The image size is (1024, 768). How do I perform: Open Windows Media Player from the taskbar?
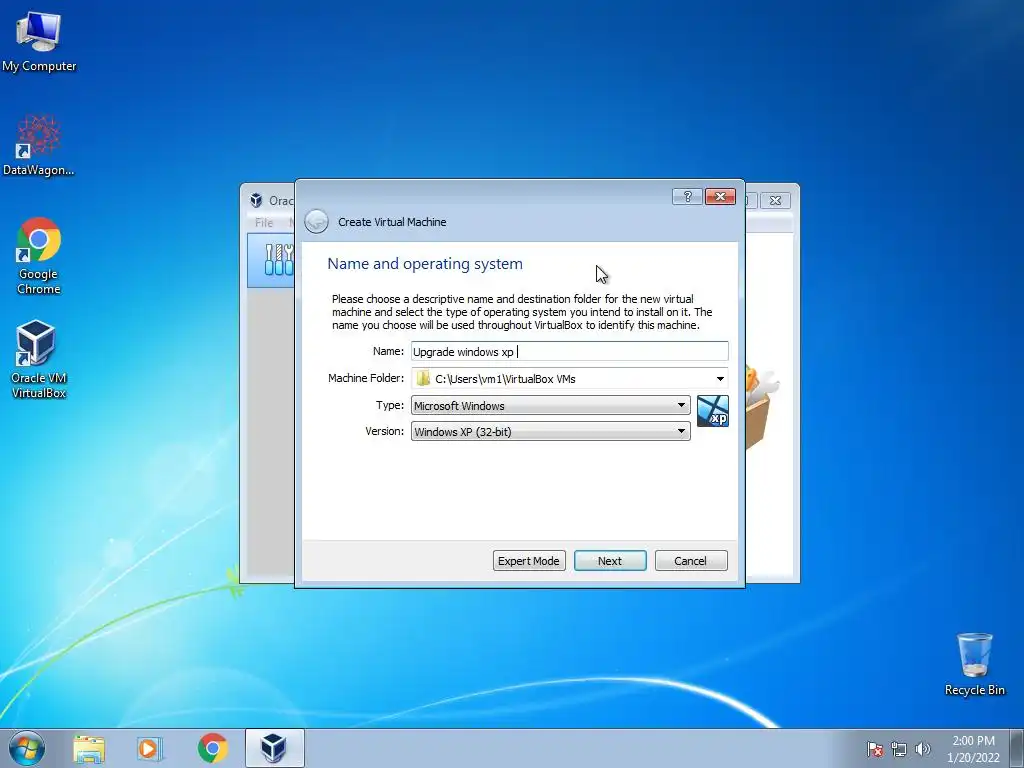point(150,748)
